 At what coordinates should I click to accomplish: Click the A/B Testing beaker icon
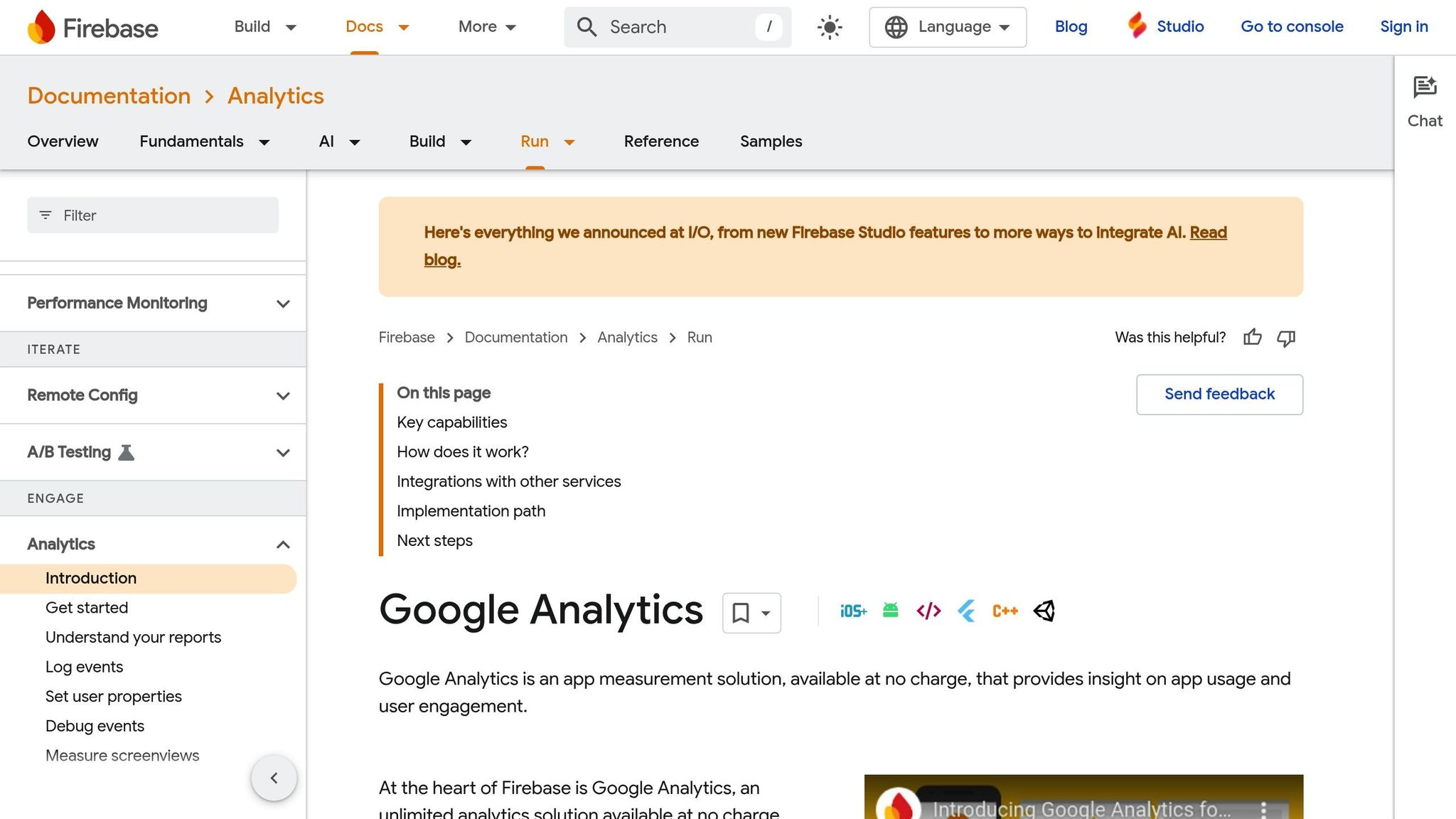point(126,452)
